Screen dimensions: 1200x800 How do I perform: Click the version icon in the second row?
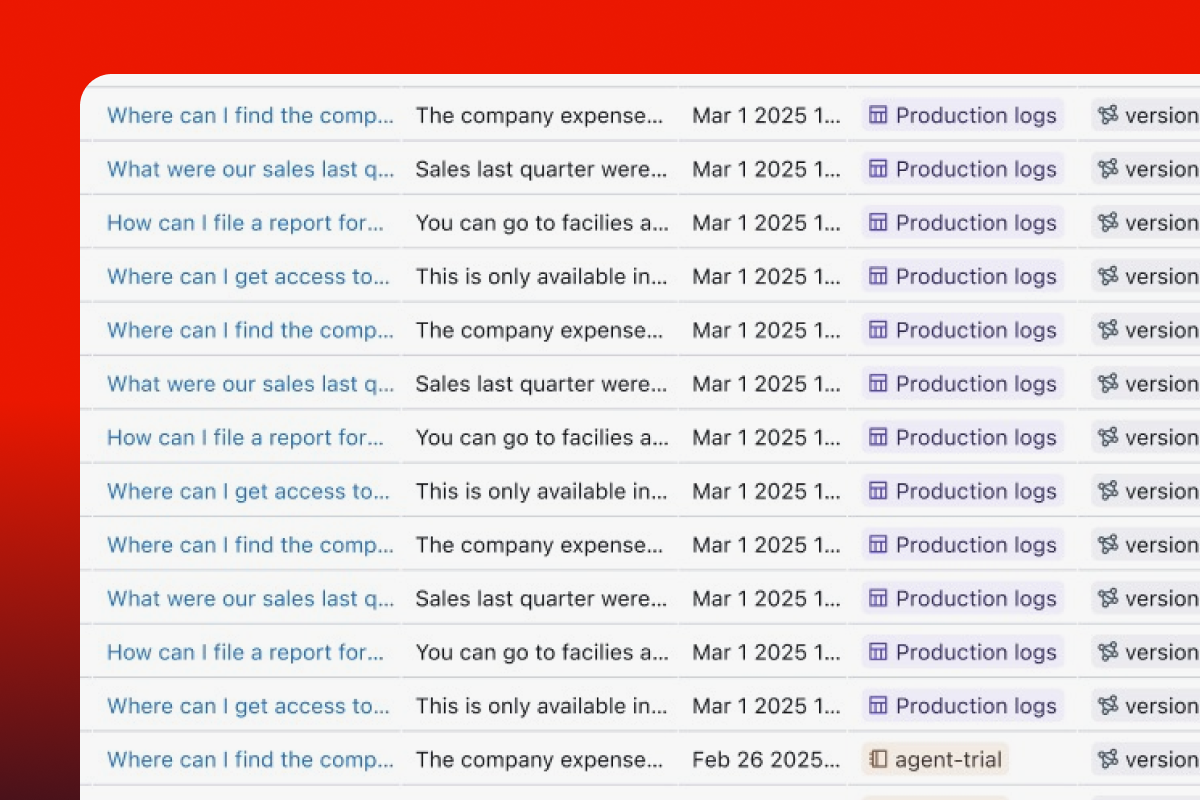(1107, 170)
